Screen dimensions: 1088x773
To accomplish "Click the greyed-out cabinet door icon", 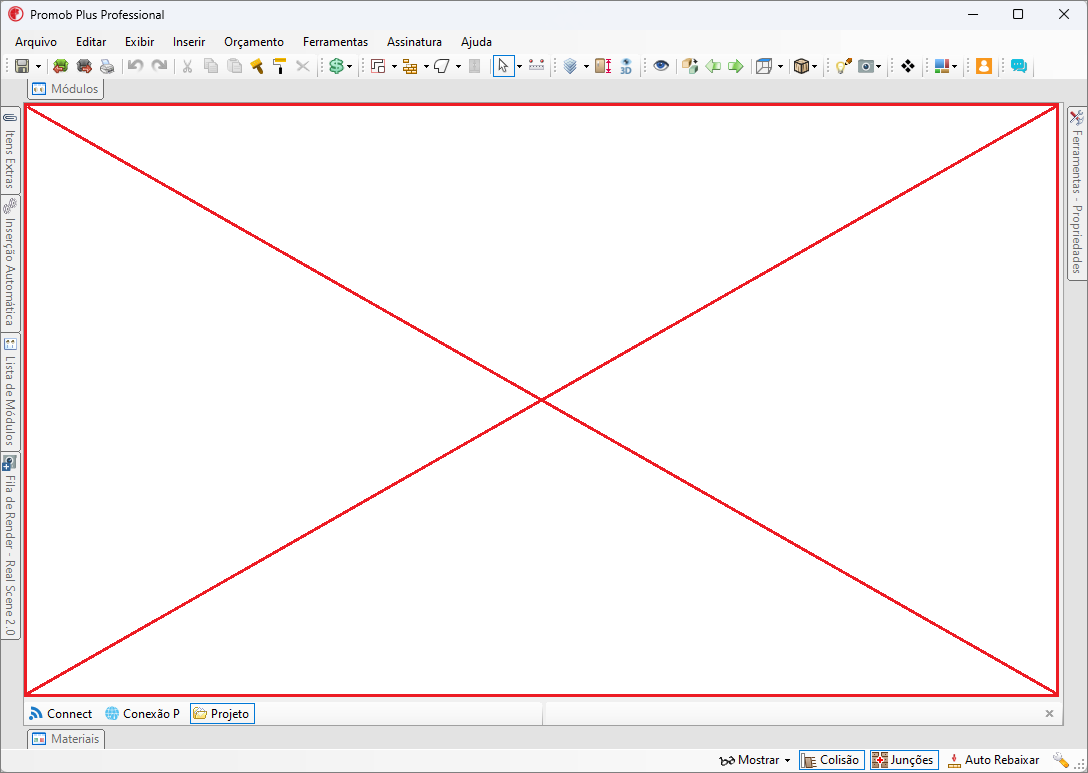I will (475, 66).
